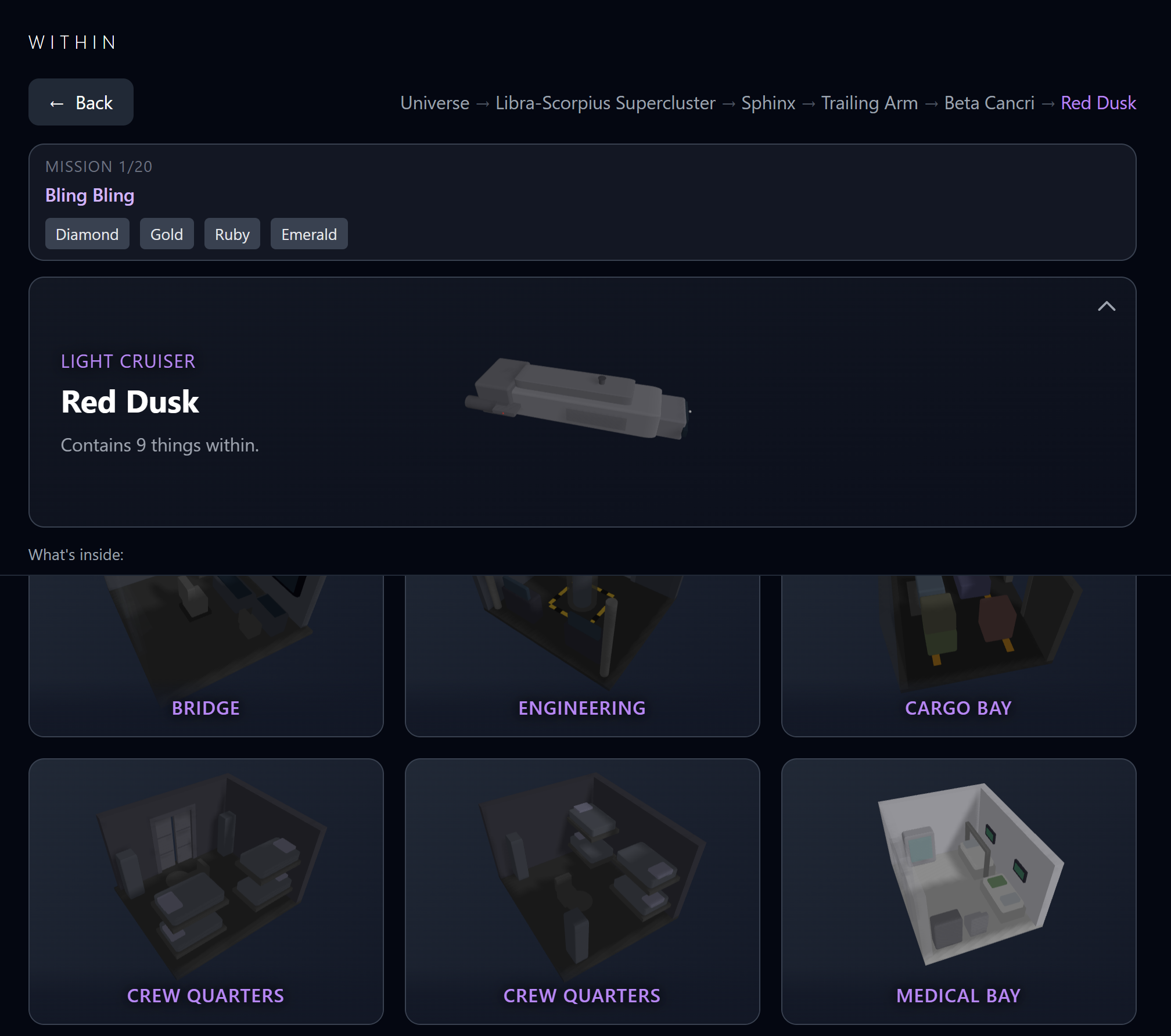This screenshot has height=1036, width=1171.
Task: Select the Gold mission tag
Action: 167,234
